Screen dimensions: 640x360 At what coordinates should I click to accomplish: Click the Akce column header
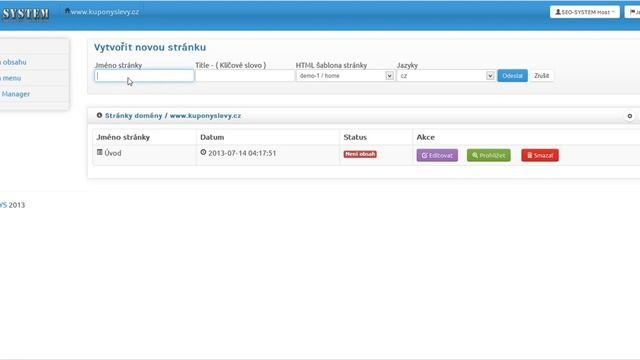(x=425, y=137)
